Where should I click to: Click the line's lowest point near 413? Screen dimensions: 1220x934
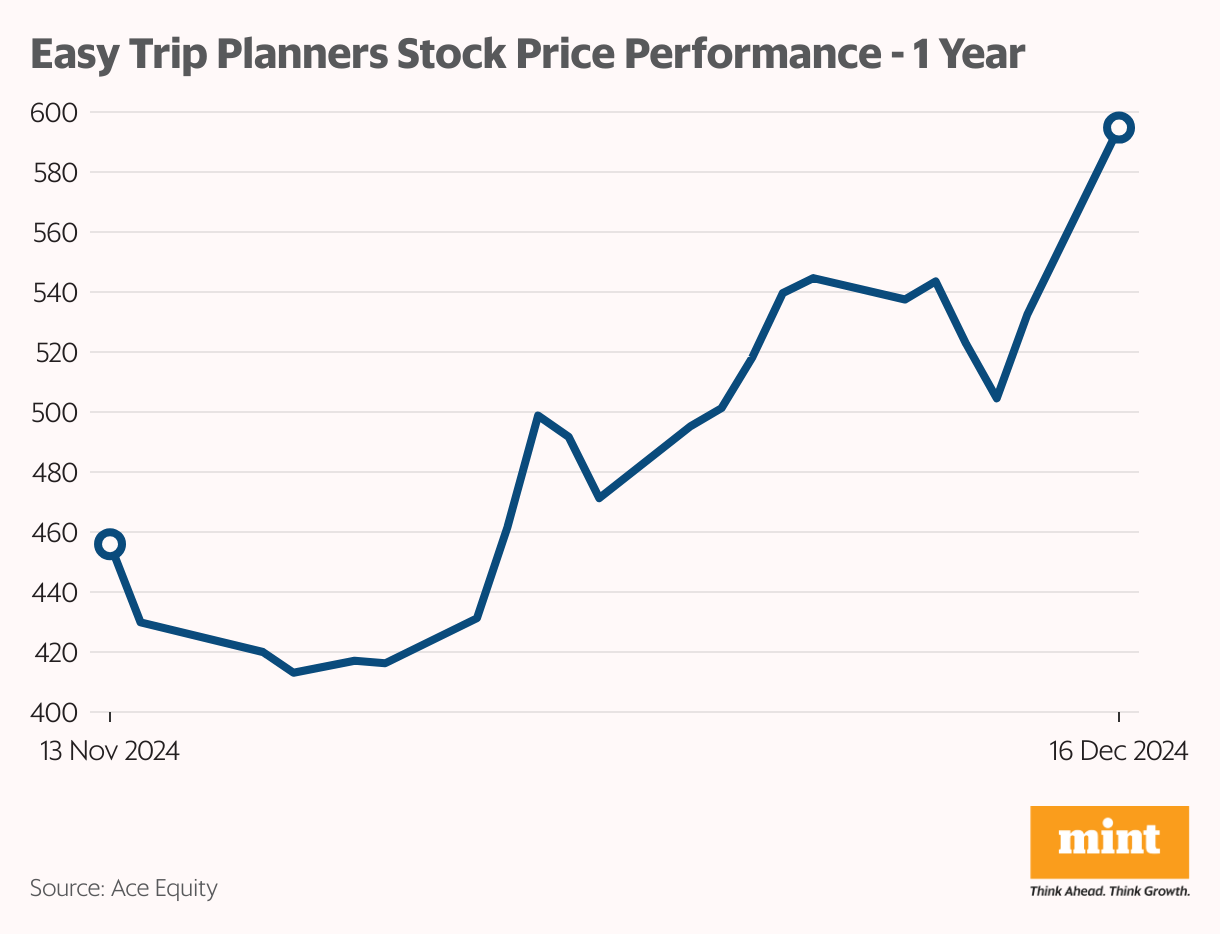[x=293, y=672]
